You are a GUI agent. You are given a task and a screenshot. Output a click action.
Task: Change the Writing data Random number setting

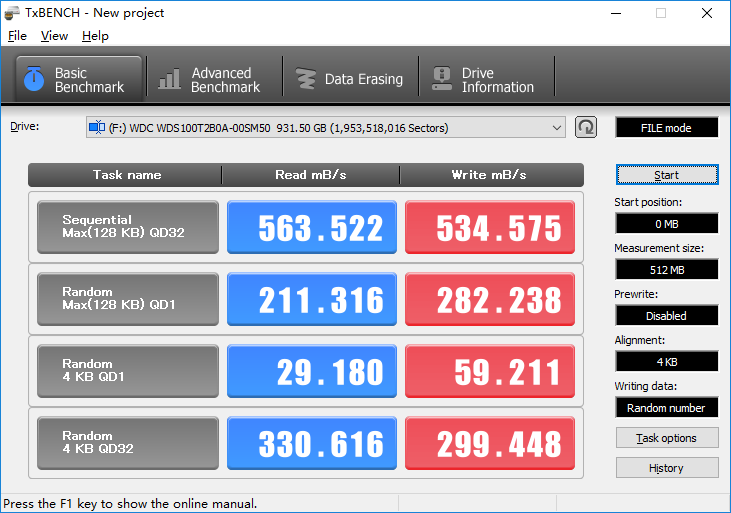coord(666,407)
